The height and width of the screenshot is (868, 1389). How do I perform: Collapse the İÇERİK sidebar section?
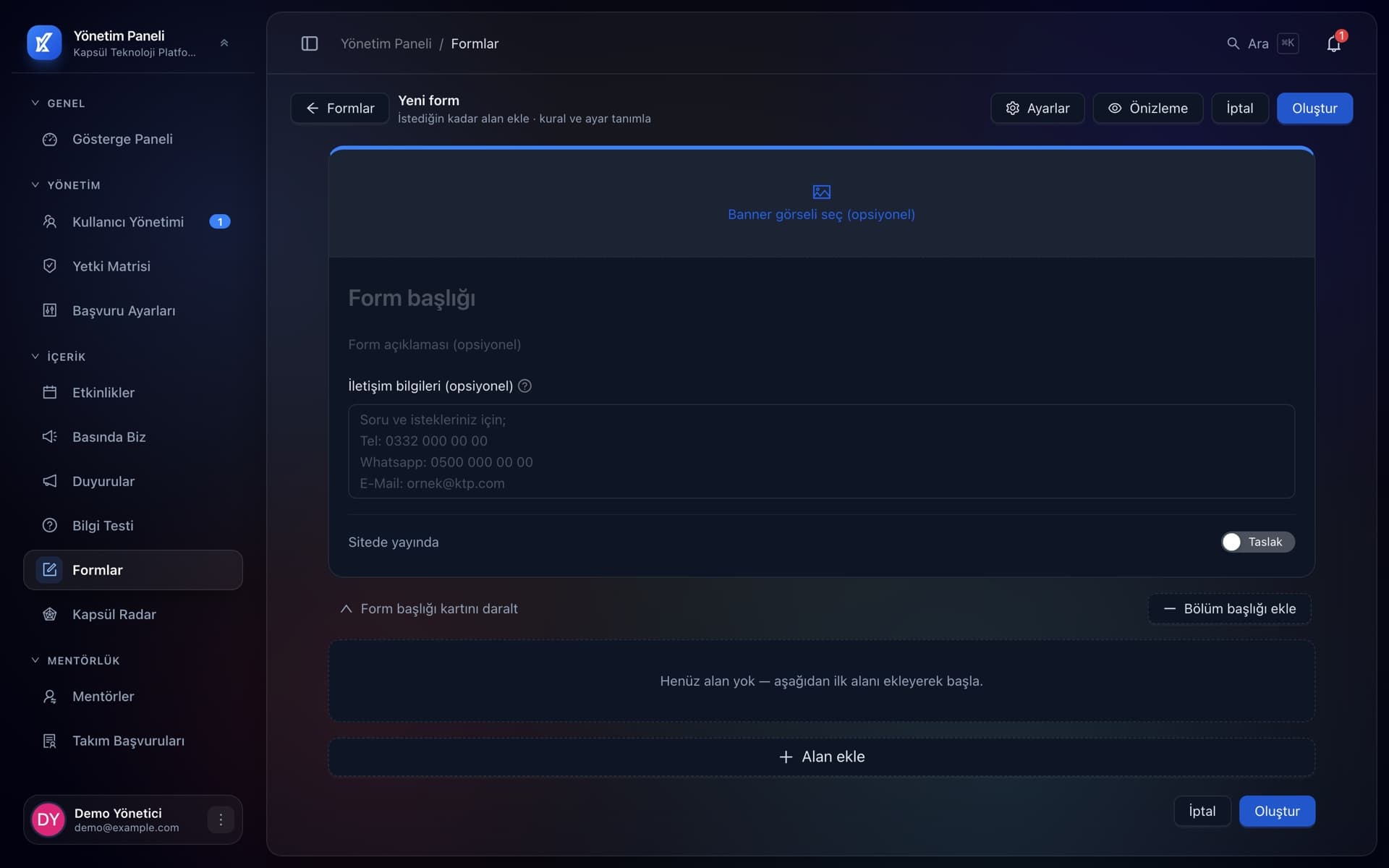point(58,357)
